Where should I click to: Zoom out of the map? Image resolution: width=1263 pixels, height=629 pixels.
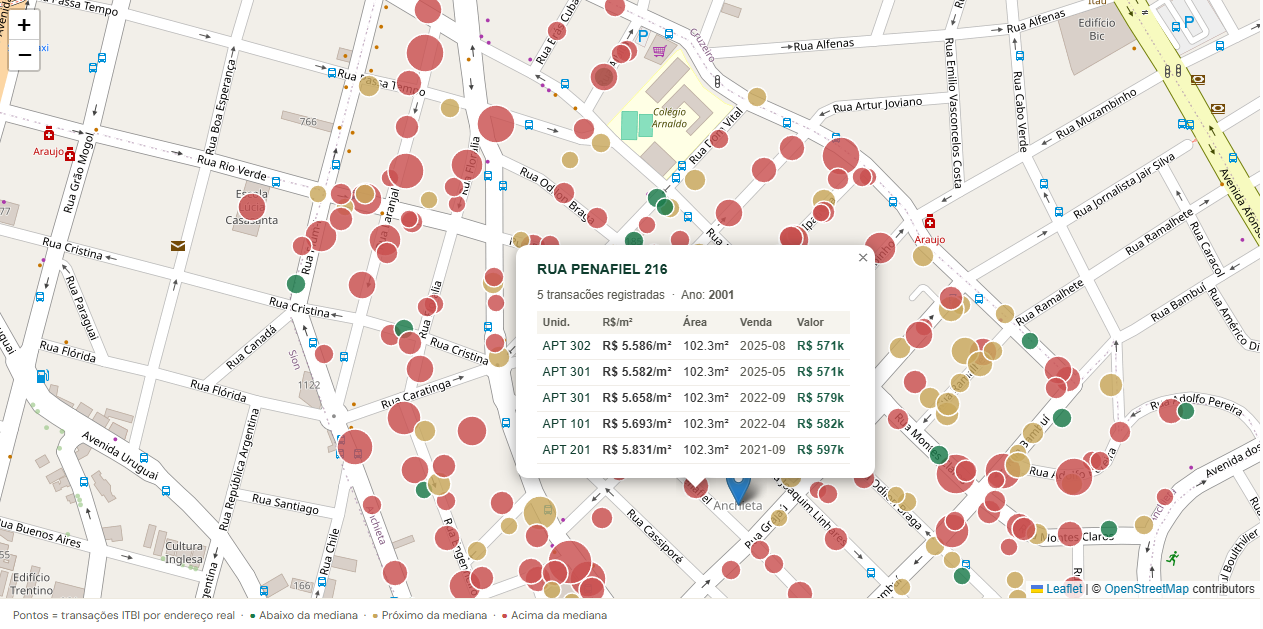24,55
